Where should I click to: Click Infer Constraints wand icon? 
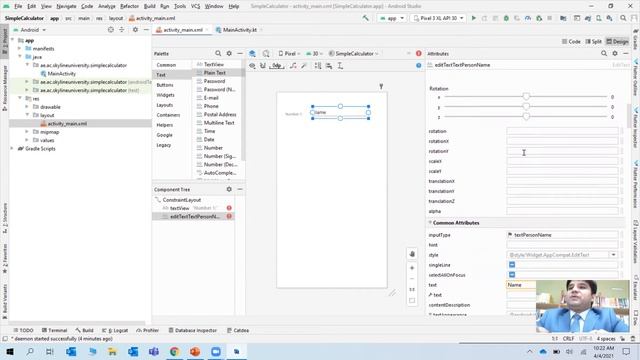click(x=304, y=66)
